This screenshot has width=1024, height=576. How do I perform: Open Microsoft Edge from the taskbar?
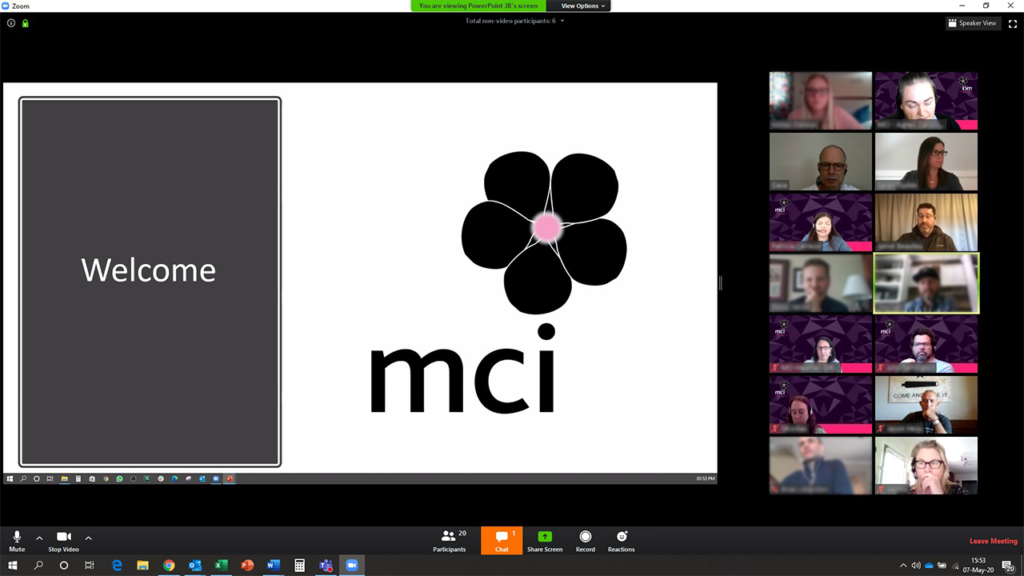coord(117,565)
